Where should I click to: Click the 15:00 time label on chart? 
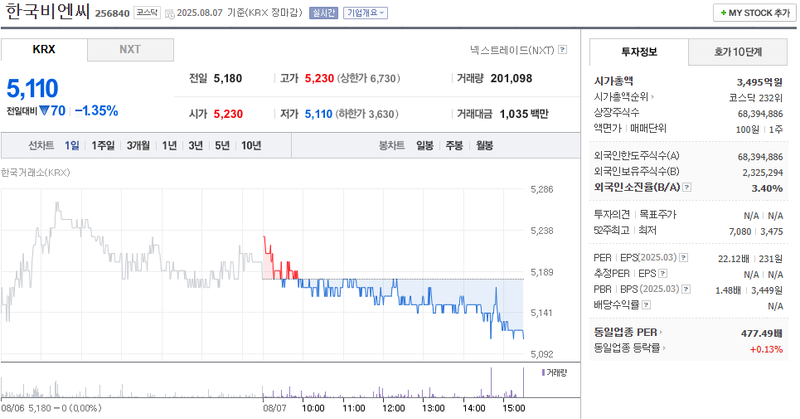(514, 408)
